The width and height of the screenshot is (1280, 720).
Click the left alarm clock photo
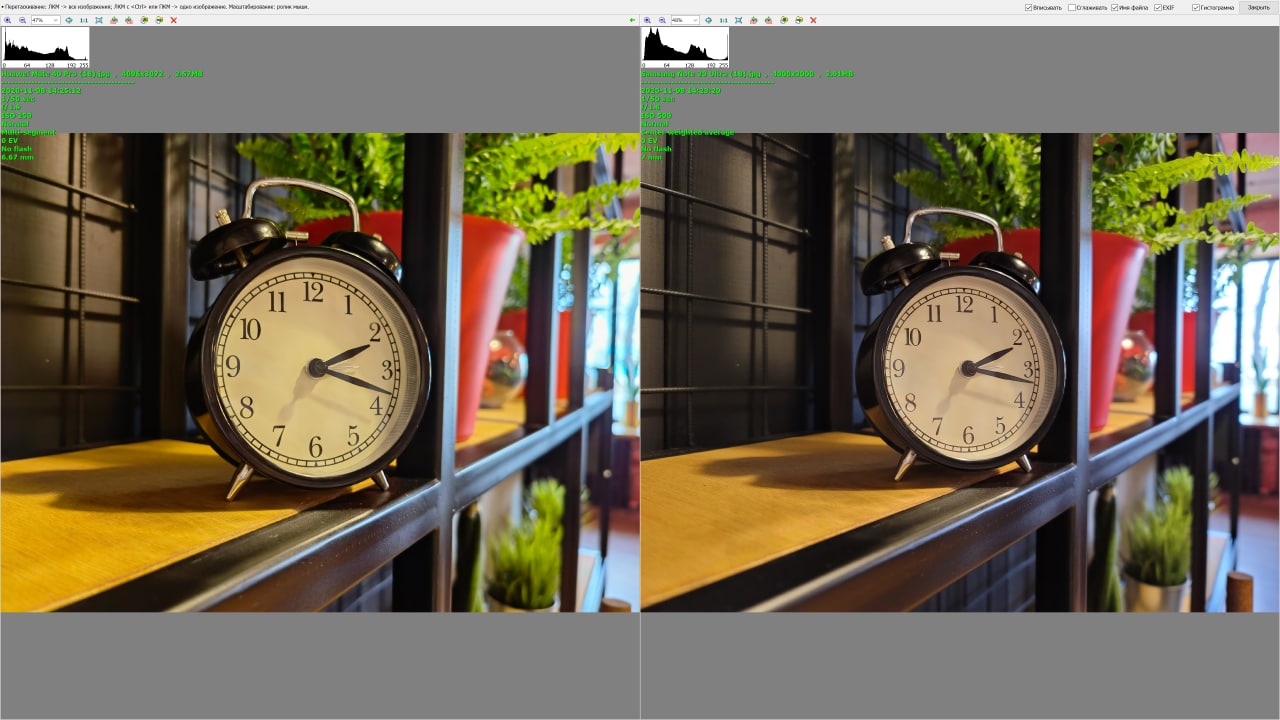pos(320,372)
